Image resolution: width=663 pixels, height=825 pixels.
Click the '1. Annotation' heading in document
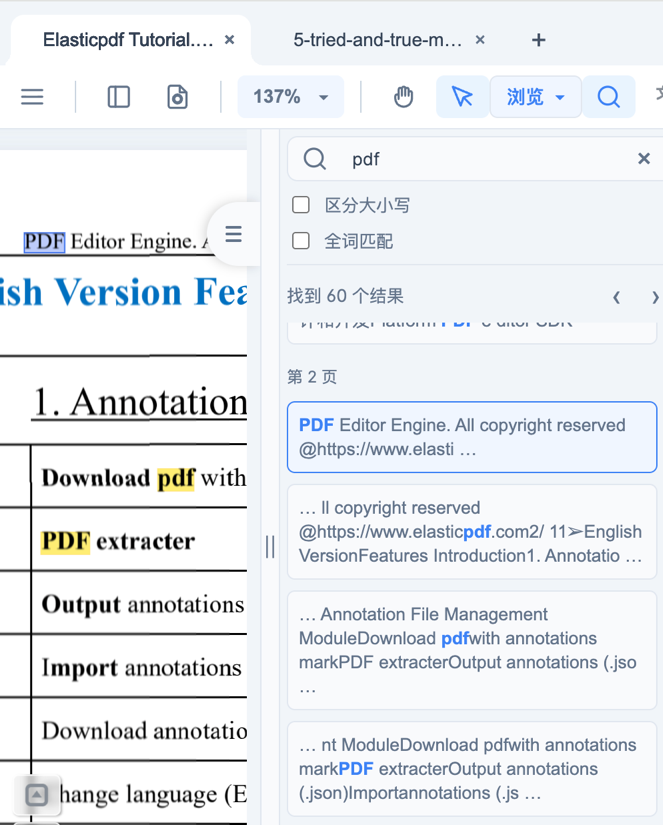[139, 403]
